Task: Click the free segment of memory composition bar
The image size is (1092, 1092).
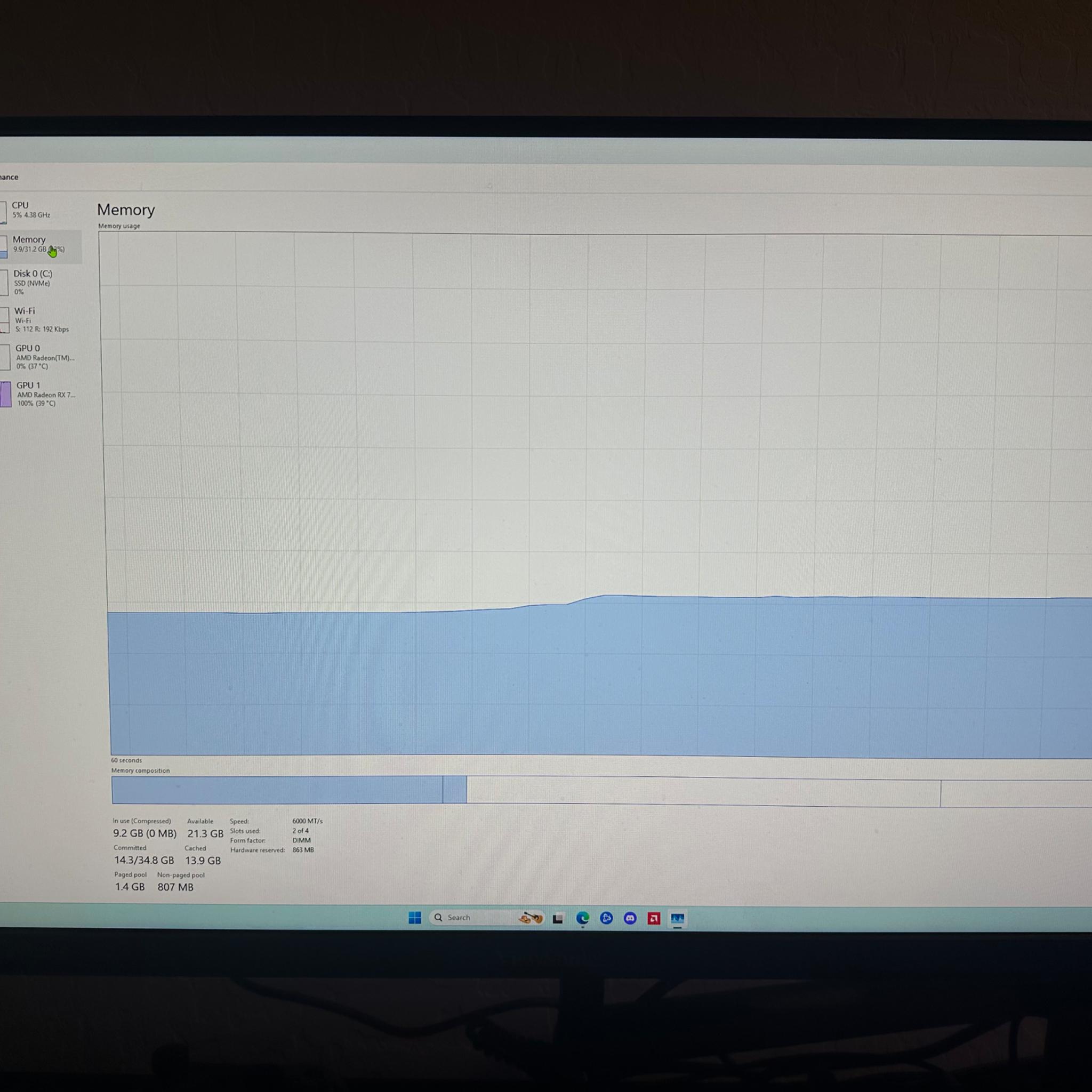Action: pos(1016,794)
